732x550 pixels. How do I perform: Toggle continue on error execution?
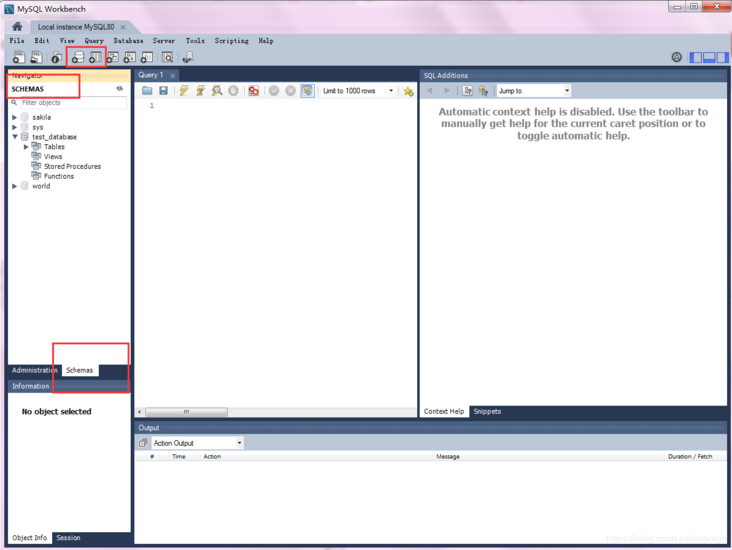(253, 91)
